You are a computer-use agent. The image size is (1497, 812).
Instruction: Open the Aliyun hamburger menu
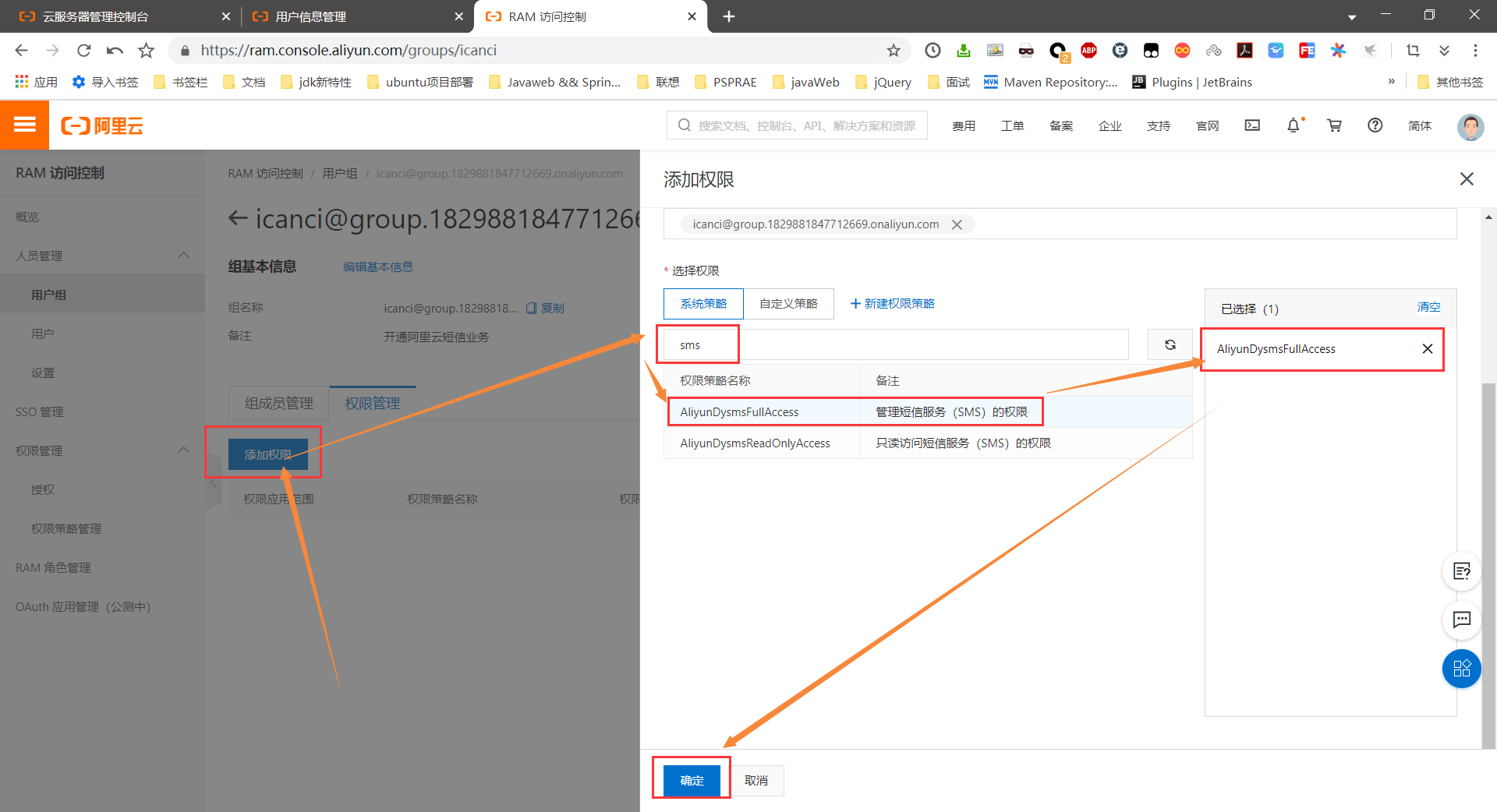pos(24,125)
